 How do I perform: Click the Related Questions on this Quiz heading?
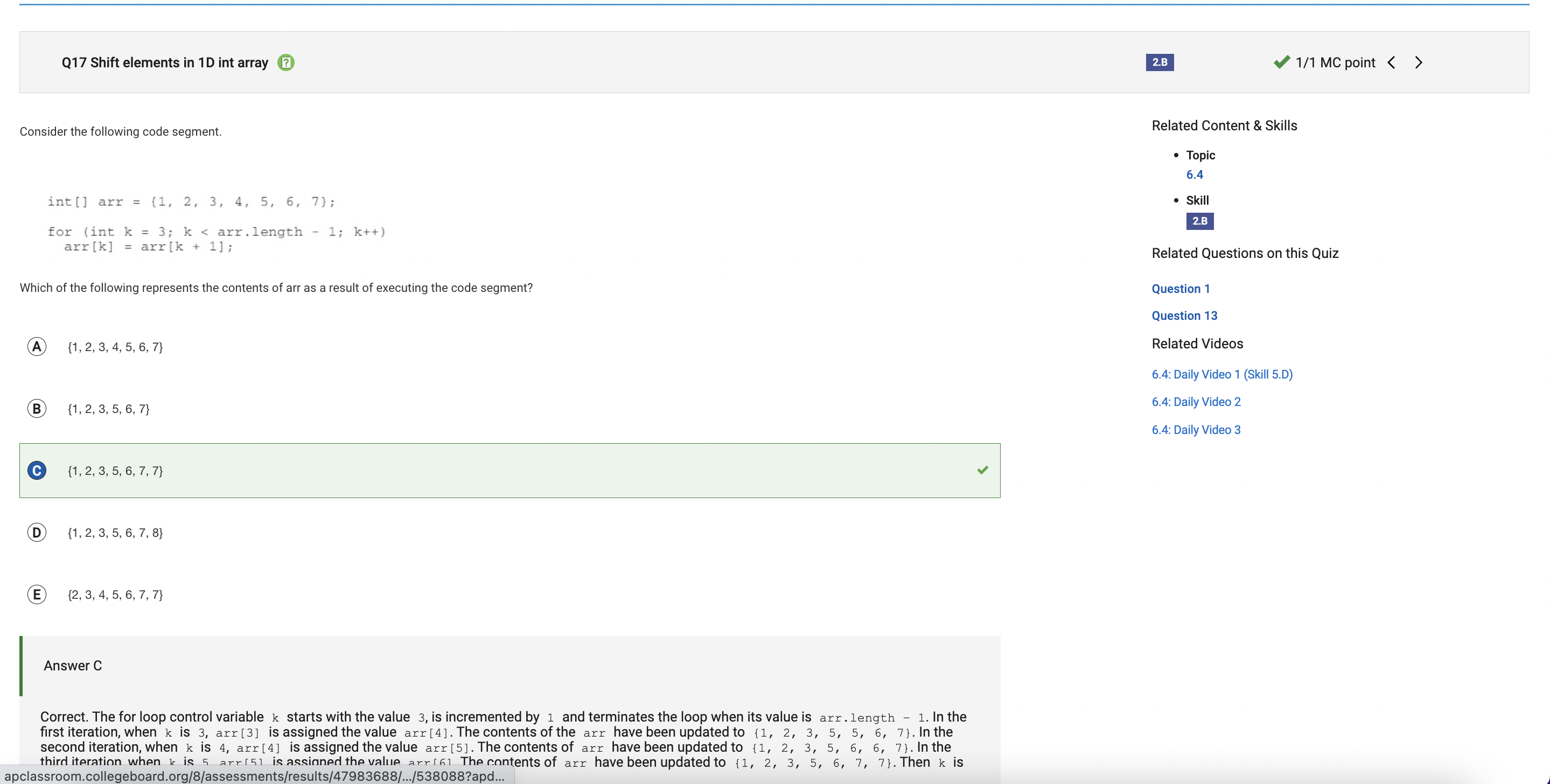[1245, 253]
